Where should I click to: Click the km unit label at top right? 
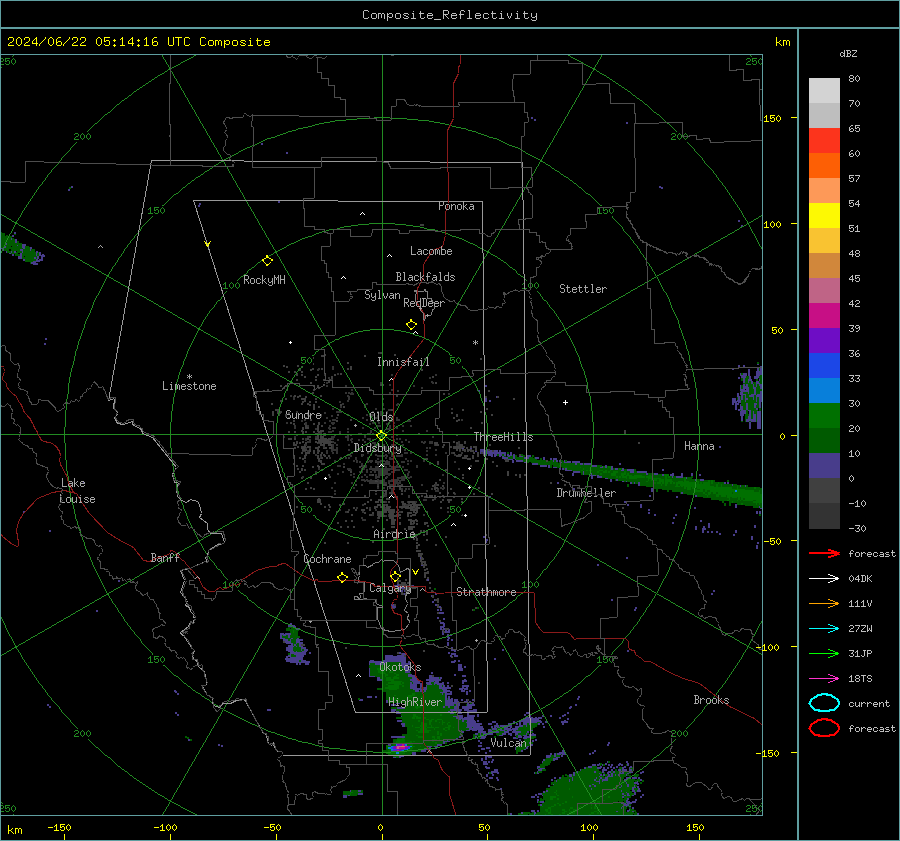pyautogui.click(x=782, y=42)
